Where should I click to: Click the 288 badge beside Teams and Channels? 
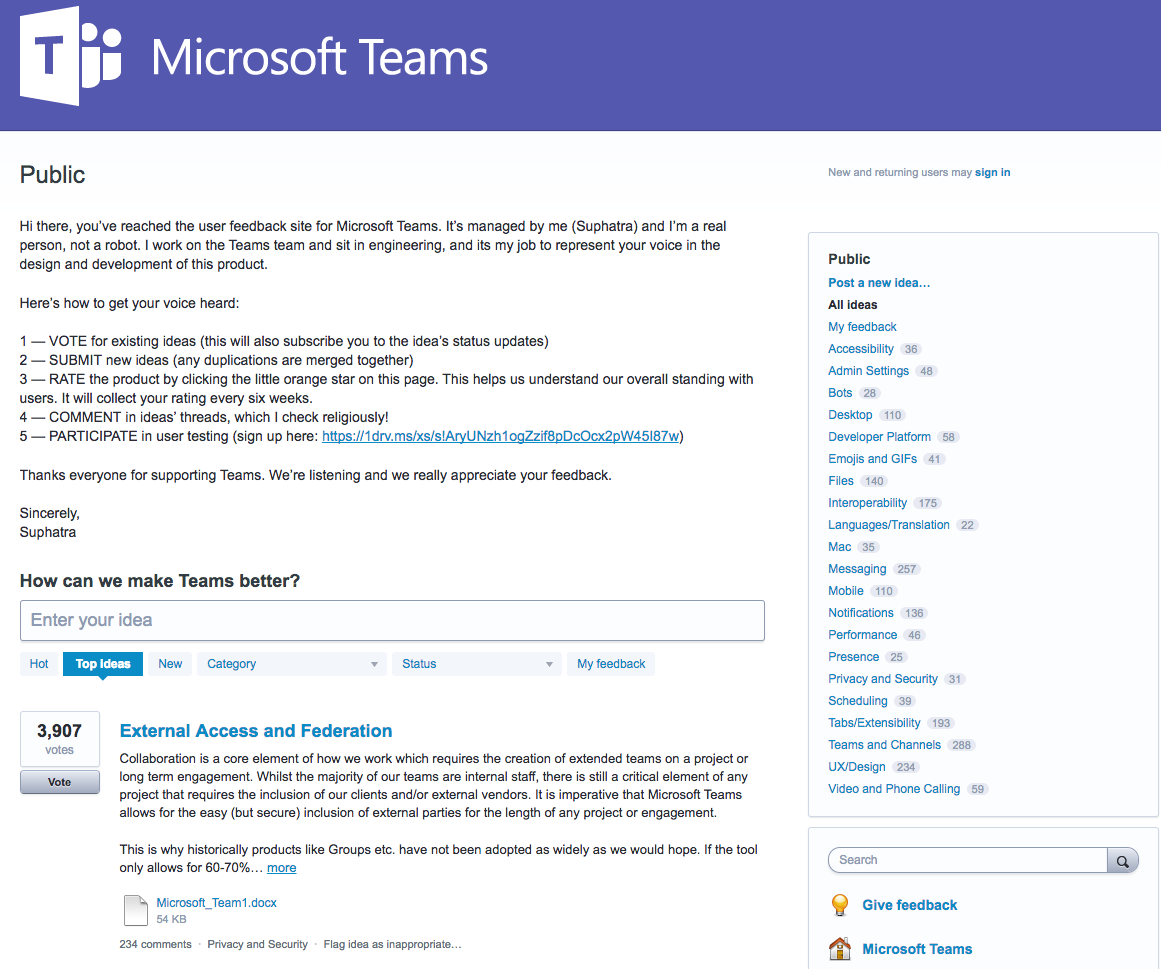click(961, 745)
